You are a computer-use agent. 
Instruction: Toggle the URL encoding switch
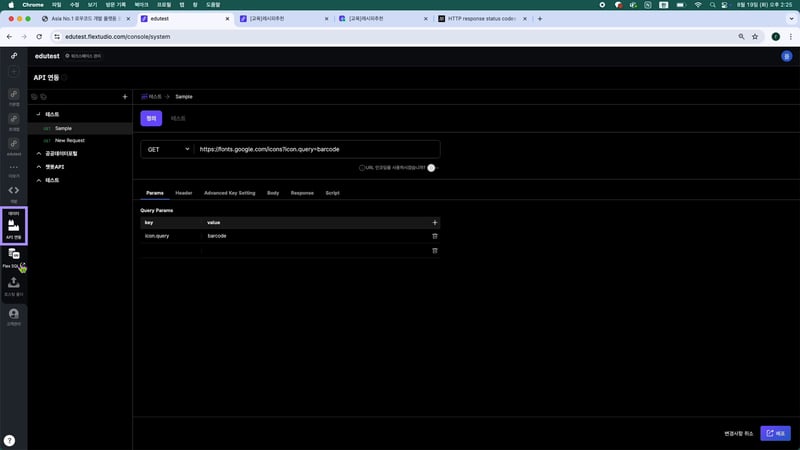click(x=432, y=168)
